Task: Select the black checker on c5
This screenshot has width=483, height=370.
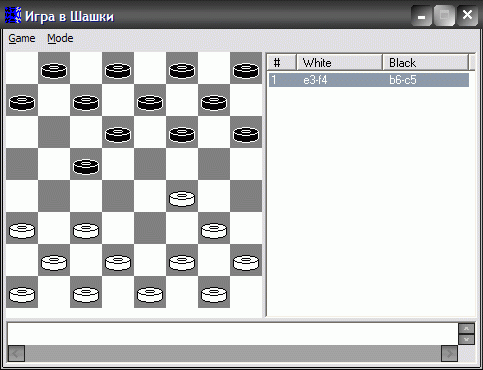Action: coord(86,166)
